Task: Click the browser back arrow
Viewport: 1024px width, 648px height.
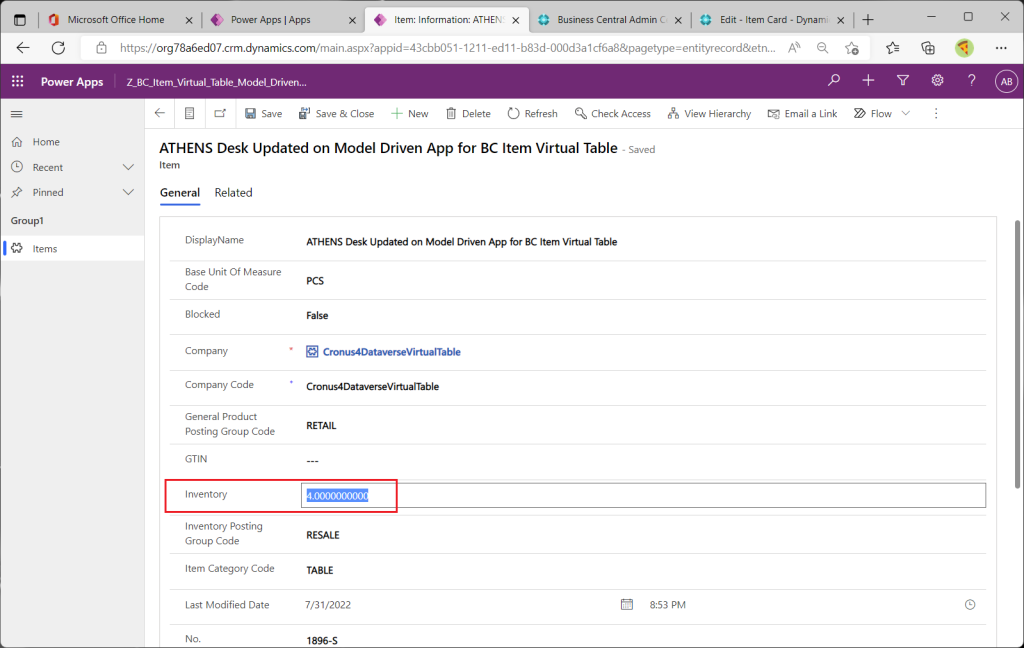Action: pos(23,48)
